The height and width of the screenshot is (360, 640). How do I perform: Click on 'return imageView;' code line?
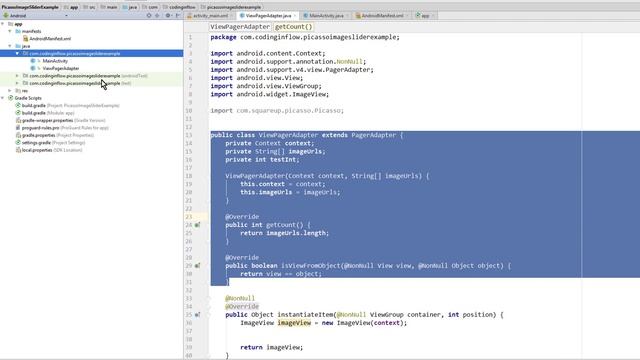(271, 347)
